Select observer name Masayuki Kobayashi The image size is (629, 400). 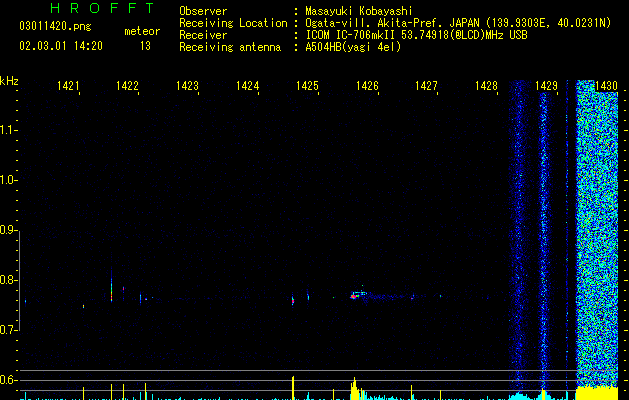pyautogui.click(x=359, y=11)
